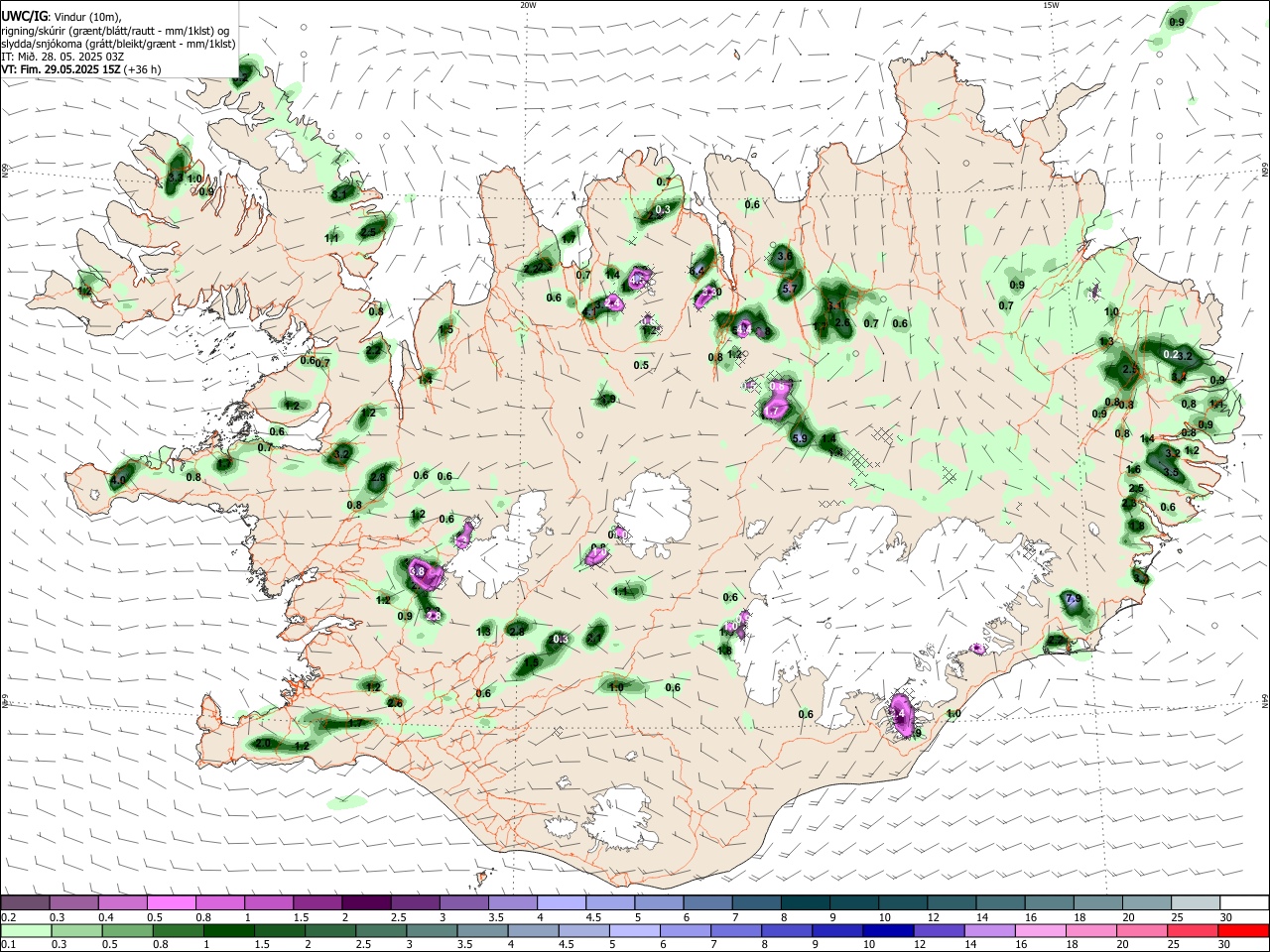Choose the dusky mauve 0.2–0.3 swatch, upper legend row
This screenshot has height=952, width=1270.
click(x=27, y=903)
